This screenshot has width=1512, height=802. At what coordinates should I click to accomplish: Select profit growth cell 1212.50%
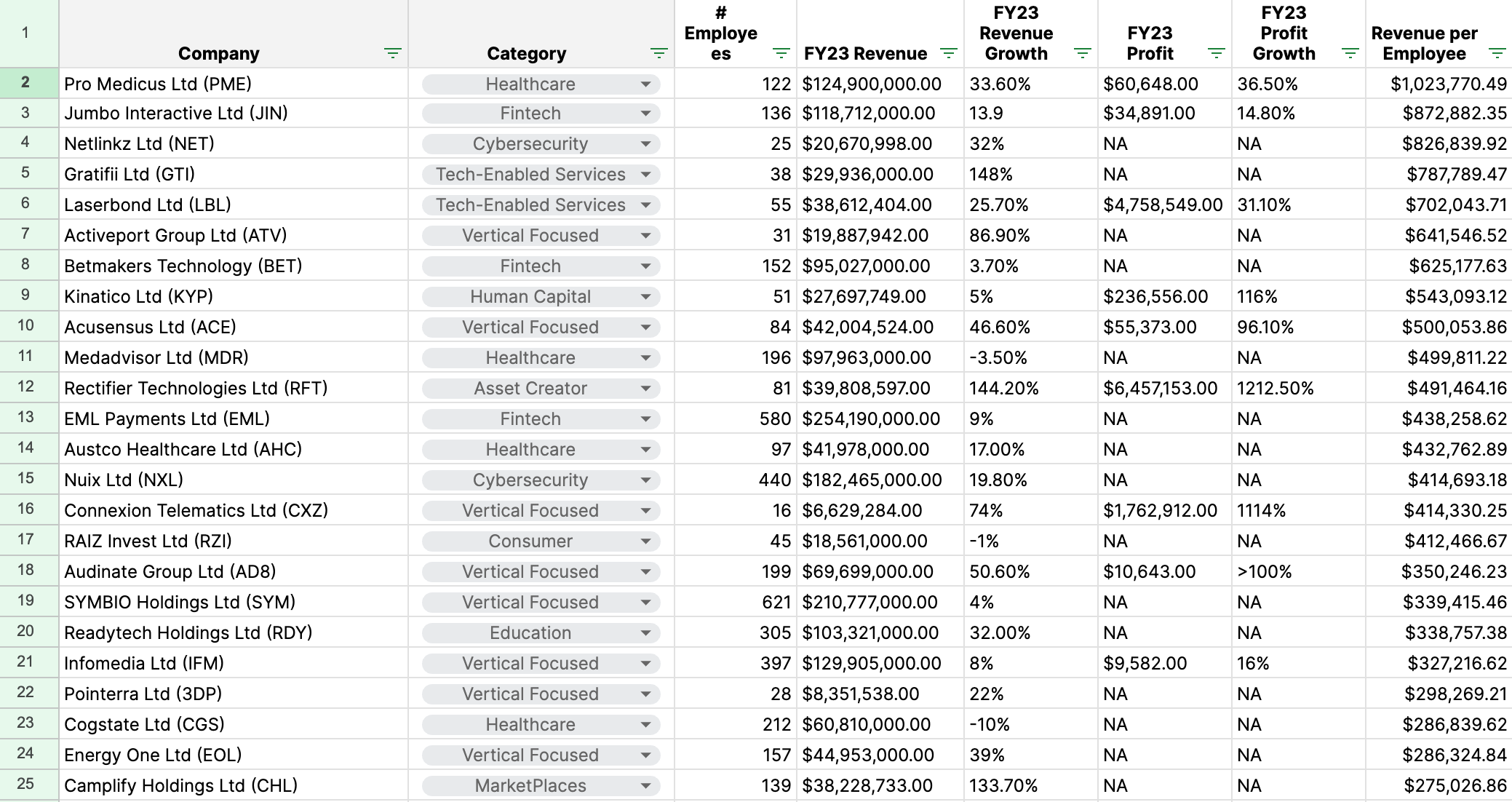point(1299,389)
